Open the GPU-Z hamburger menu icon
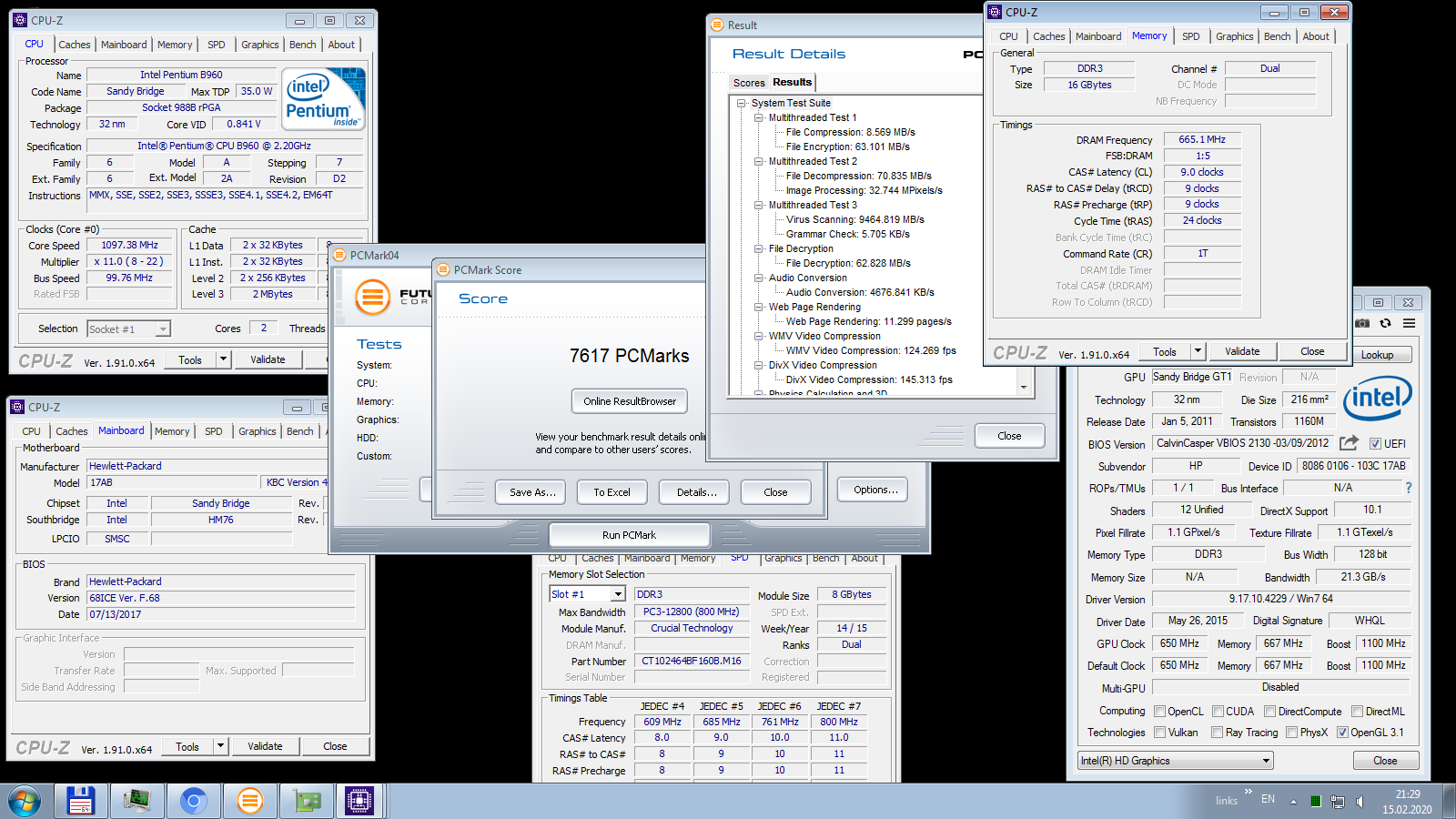 1409,323
